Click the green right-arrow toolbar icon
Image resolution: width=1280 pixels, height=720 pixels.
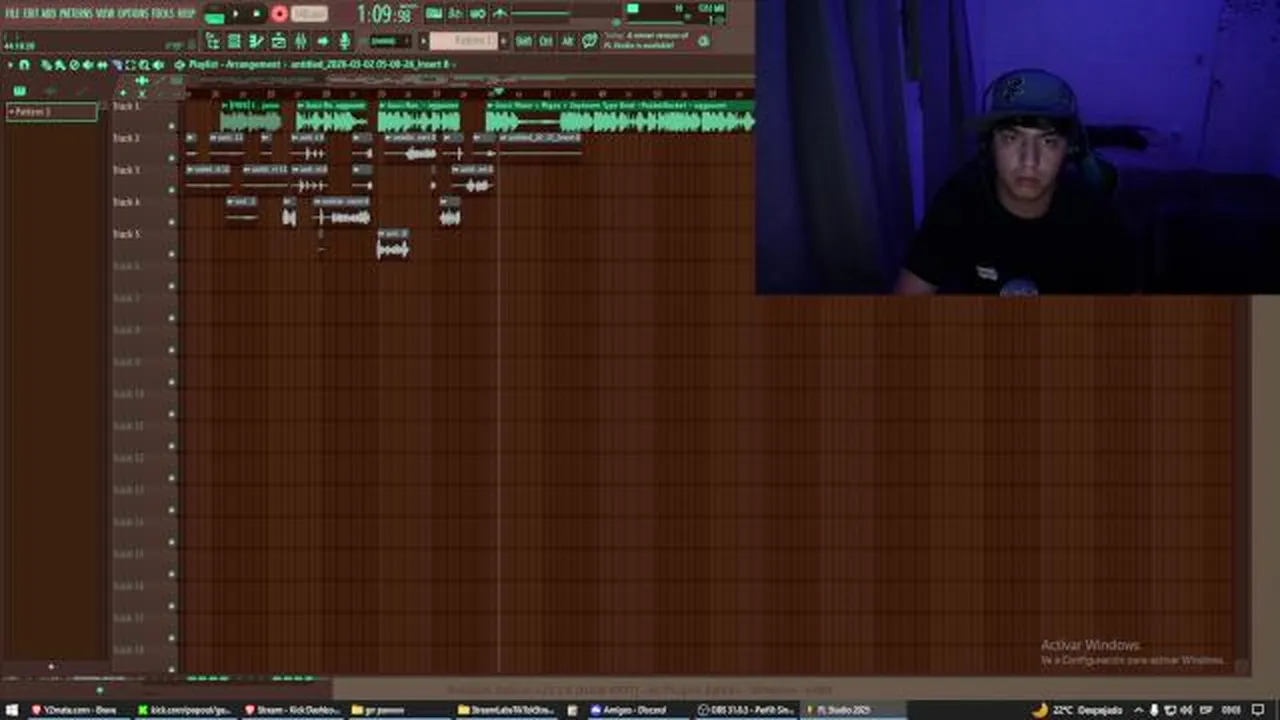323,41
